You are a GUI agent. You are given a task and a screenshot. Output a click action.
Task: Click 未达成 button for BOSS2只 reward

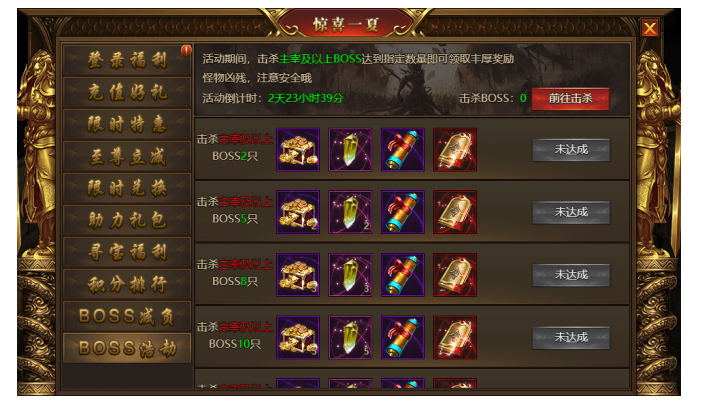tap(571, 149)
